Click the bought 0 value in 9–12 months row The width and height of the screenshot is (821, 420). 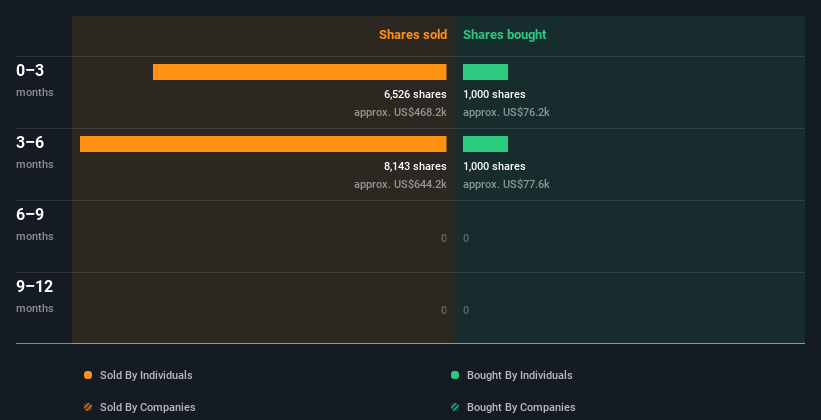point(466,311)
